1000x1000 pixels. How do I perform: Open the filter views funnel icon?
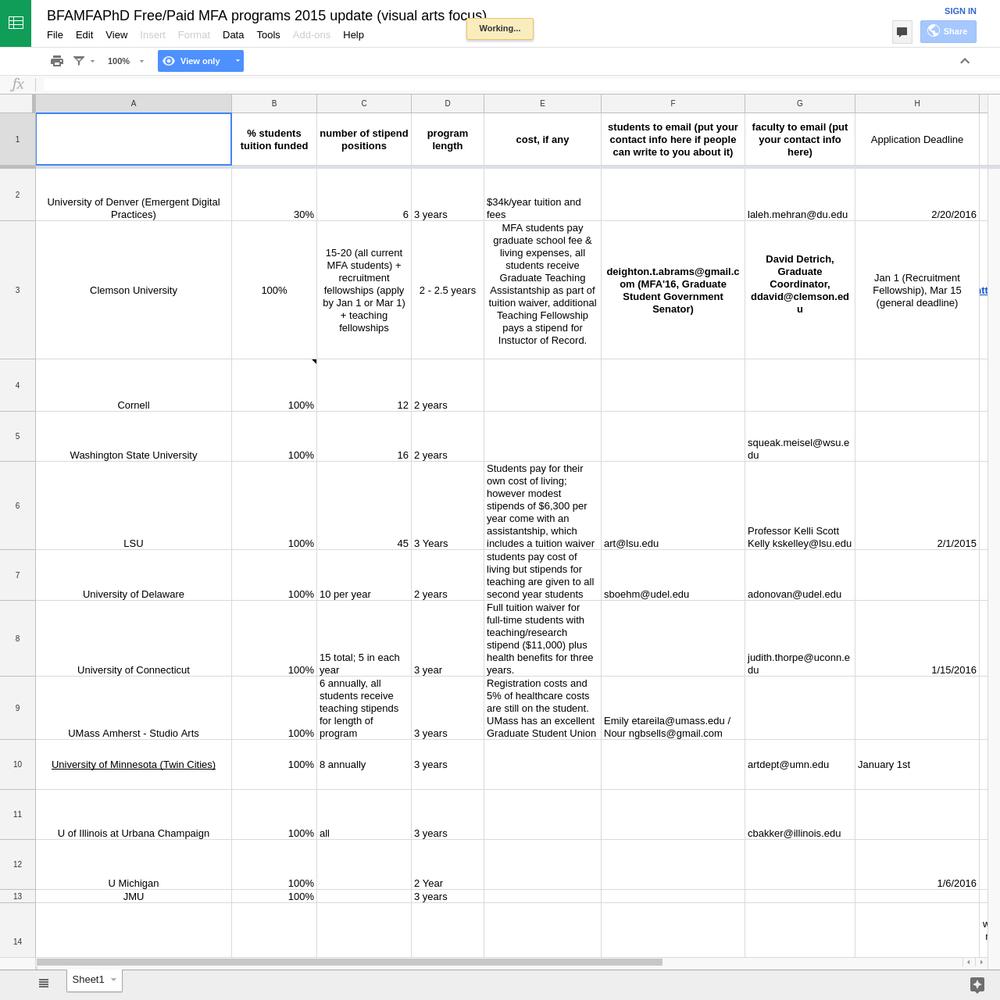(x=79, y=61)
